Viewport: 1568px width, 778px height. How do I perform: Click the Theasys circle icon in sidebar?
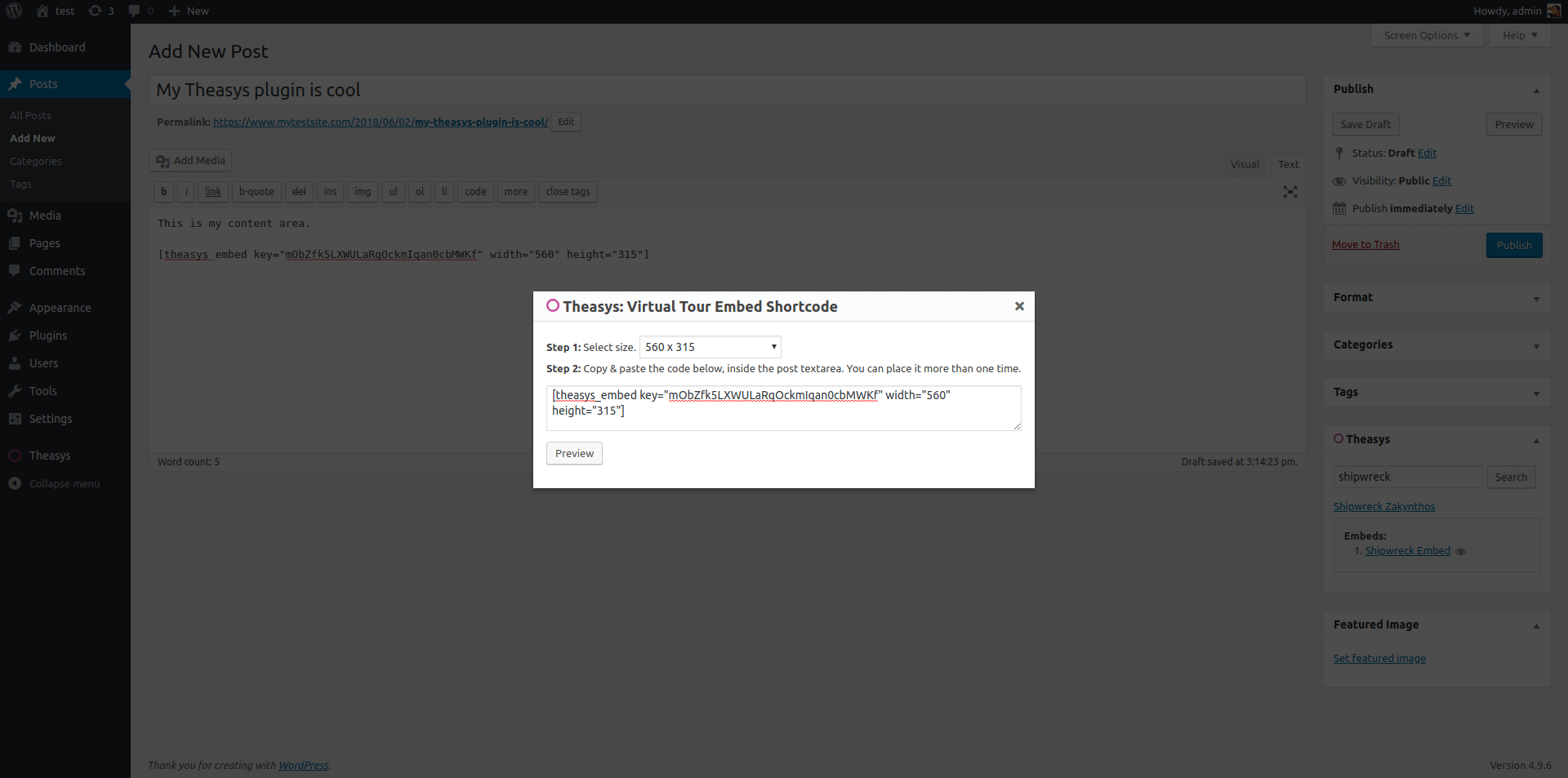15,456
